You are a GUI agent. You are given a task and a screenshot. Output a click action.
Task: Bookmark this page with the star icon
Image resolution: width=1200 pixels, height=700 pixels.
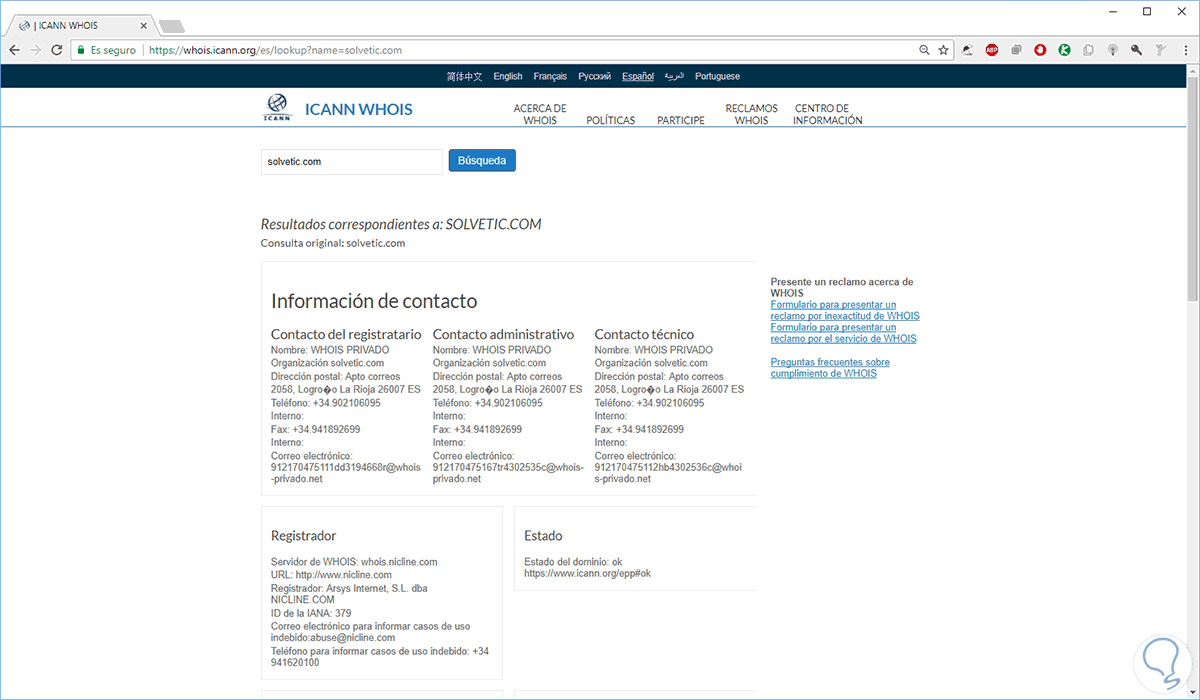click(x=943, y=50)
